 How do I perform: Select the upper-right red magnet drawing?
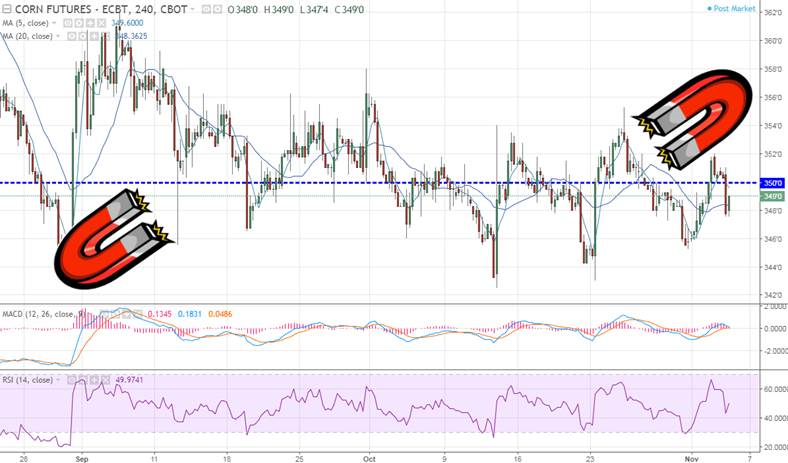[696, 116]
